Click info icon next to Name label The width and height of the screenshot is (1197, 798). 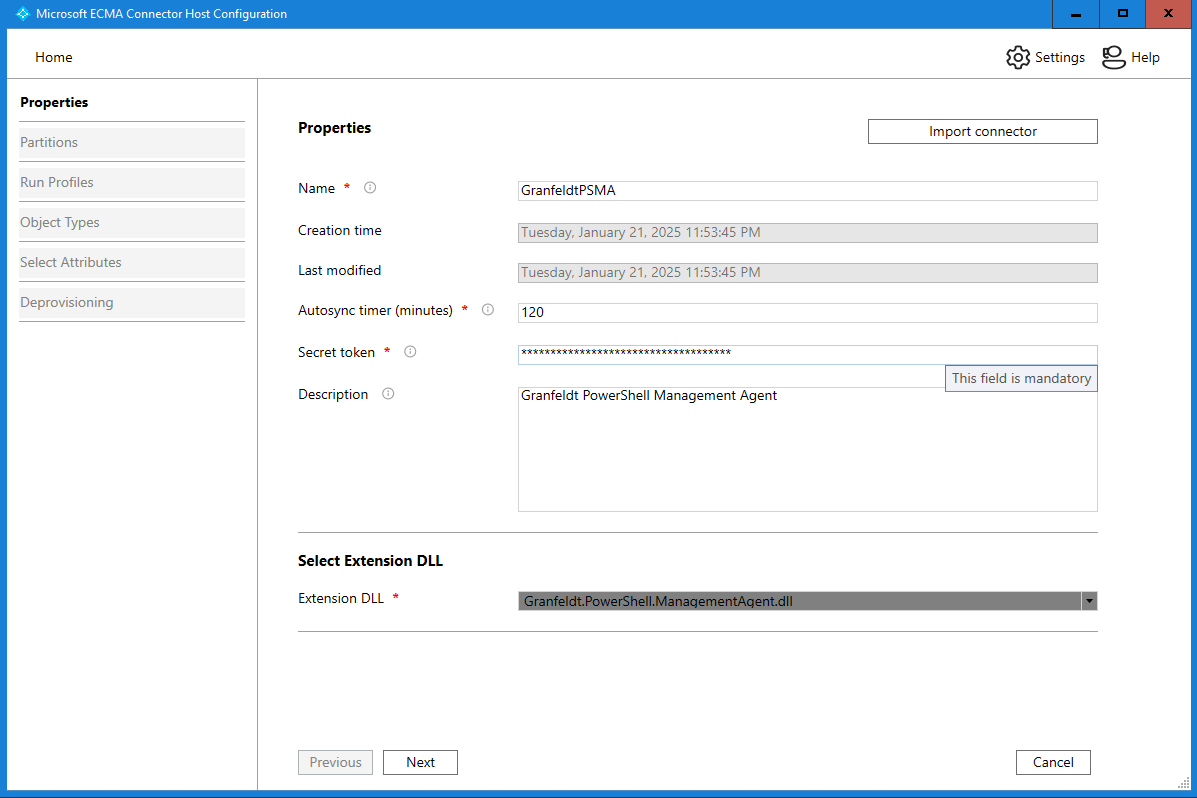pos(370,188)
